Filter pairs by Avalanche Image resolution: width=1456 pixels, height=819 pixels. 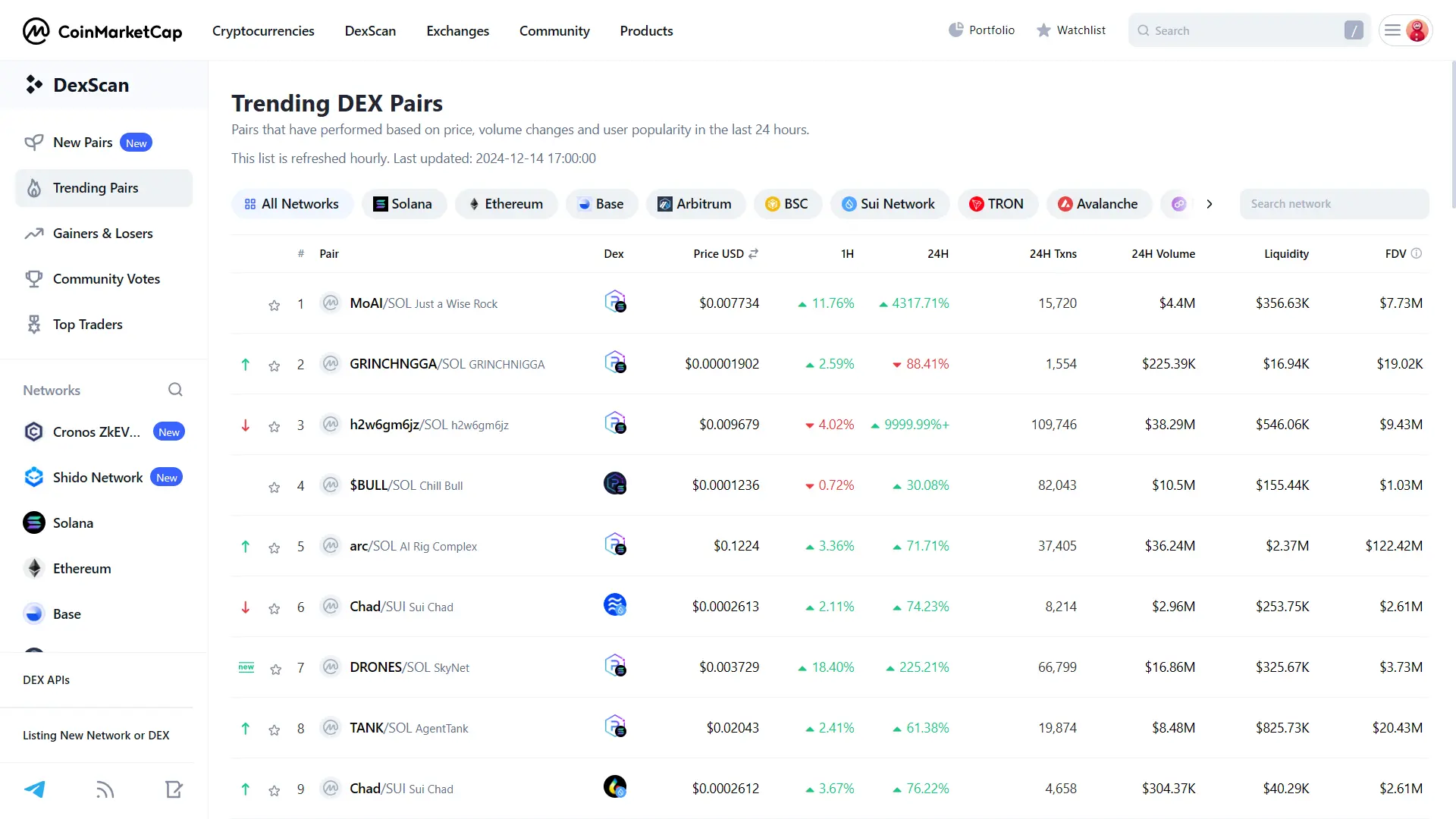pos(1098,204)
